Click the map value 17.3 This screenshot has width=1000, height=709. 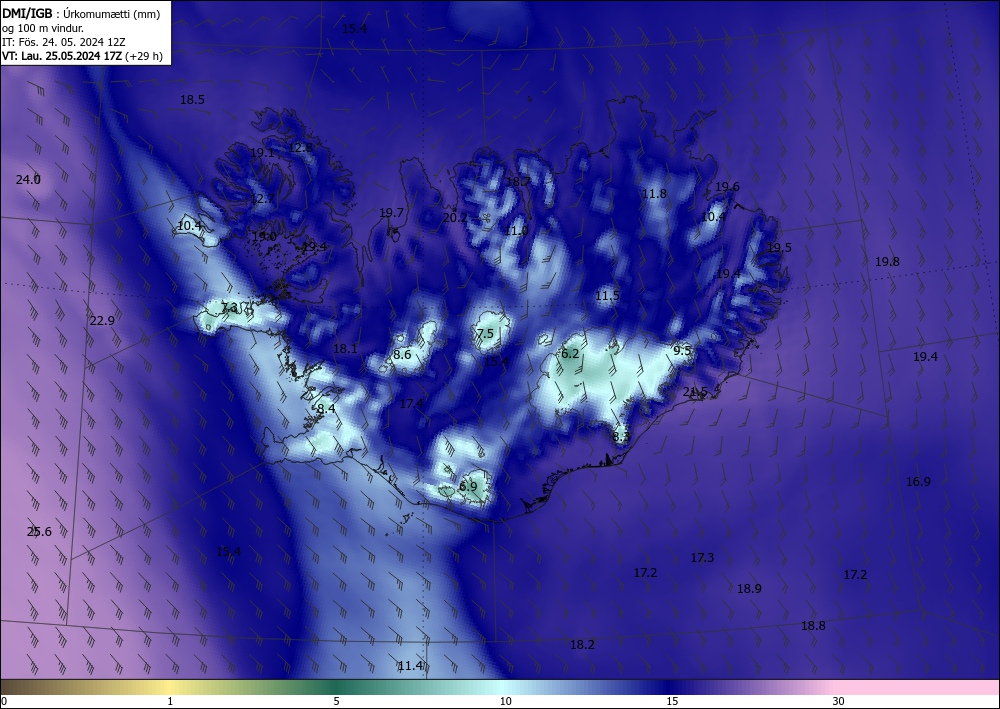coord(702,558)
